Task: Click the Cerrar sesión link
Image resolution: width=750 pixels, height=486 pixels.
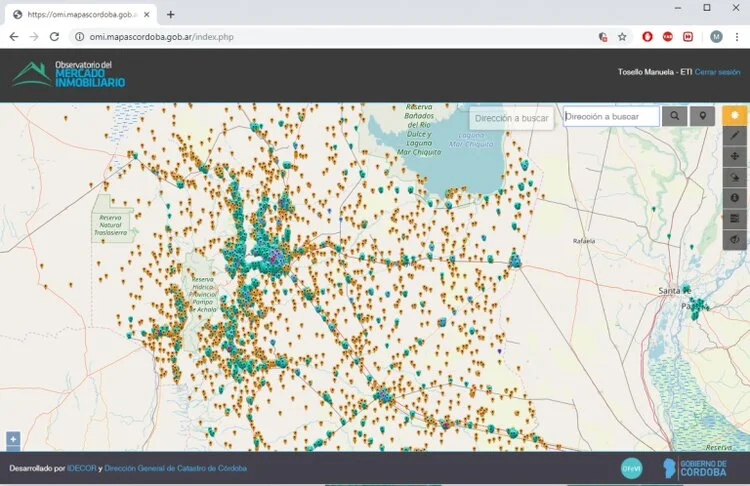Action: [717, 72]
